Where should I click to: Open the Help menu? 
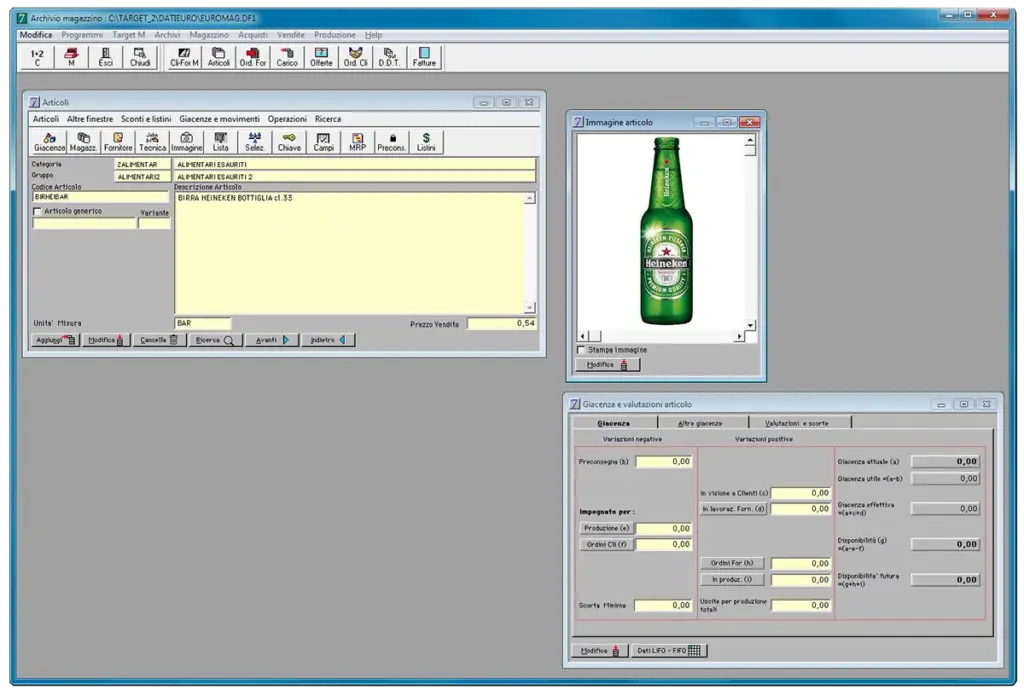[374, 35]
